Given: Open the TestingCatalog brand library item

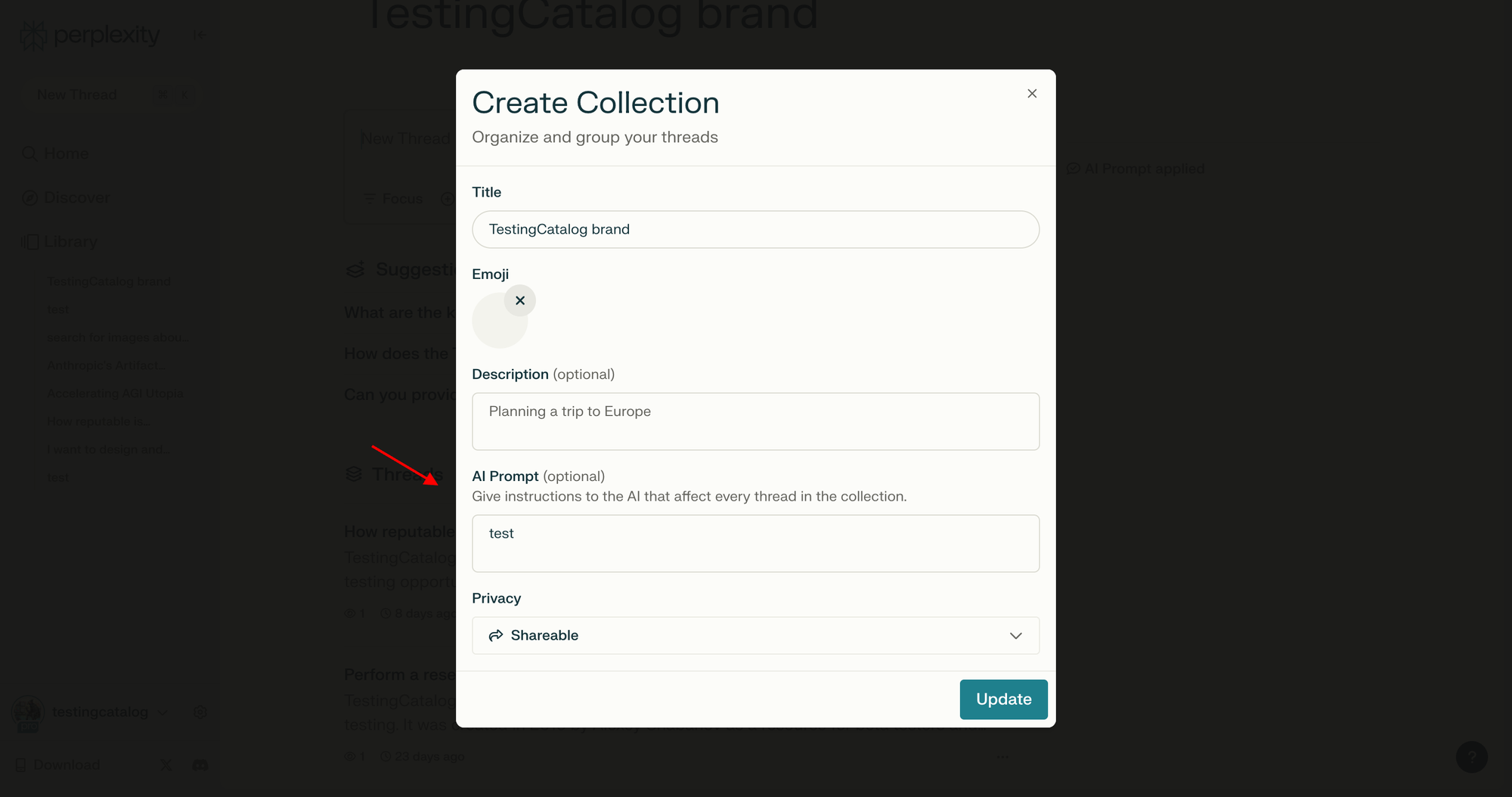Looking at the screenshot, I should click(109, 281).
